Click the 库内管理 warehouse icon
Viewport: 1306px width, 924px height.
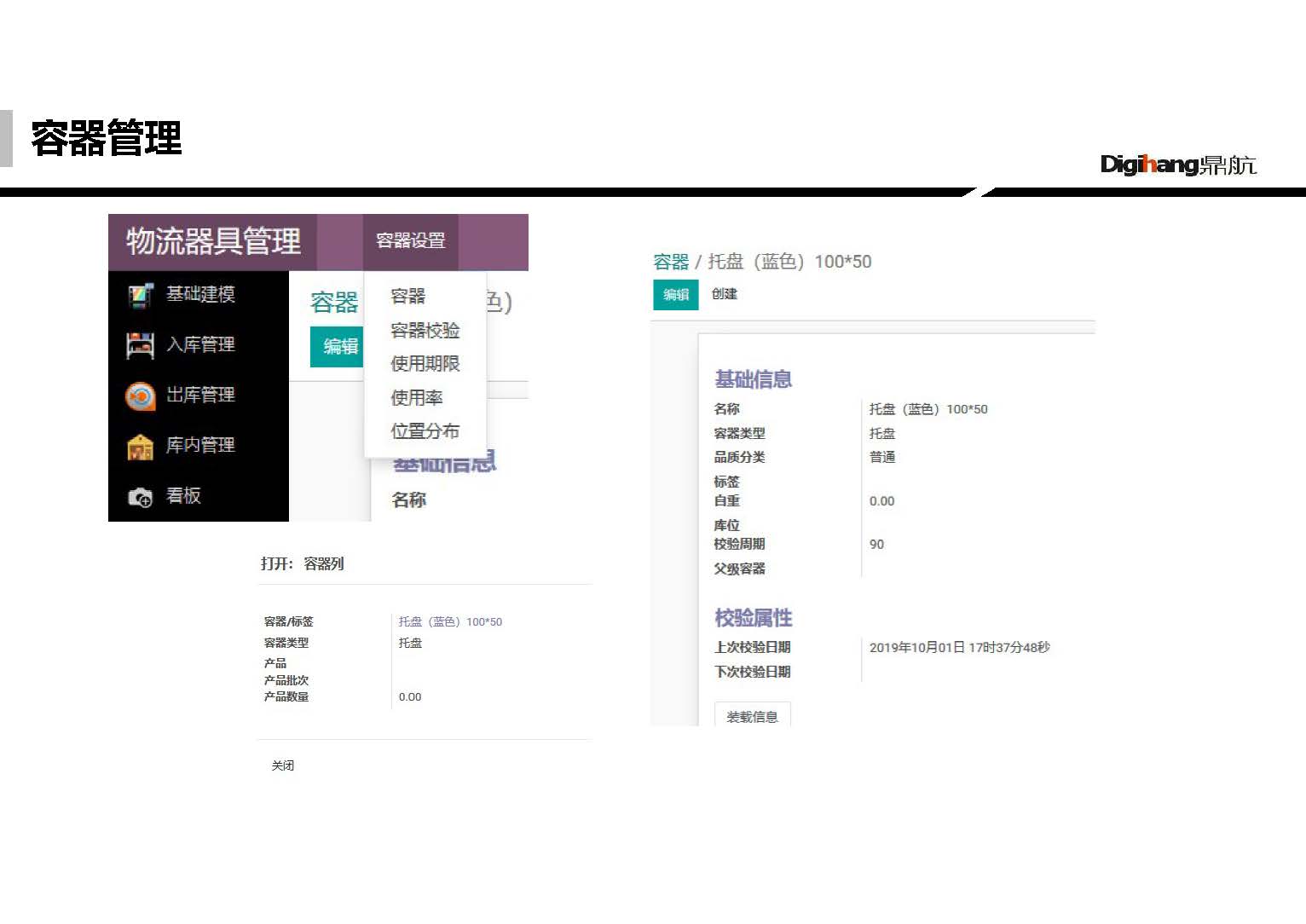(141, 446)
